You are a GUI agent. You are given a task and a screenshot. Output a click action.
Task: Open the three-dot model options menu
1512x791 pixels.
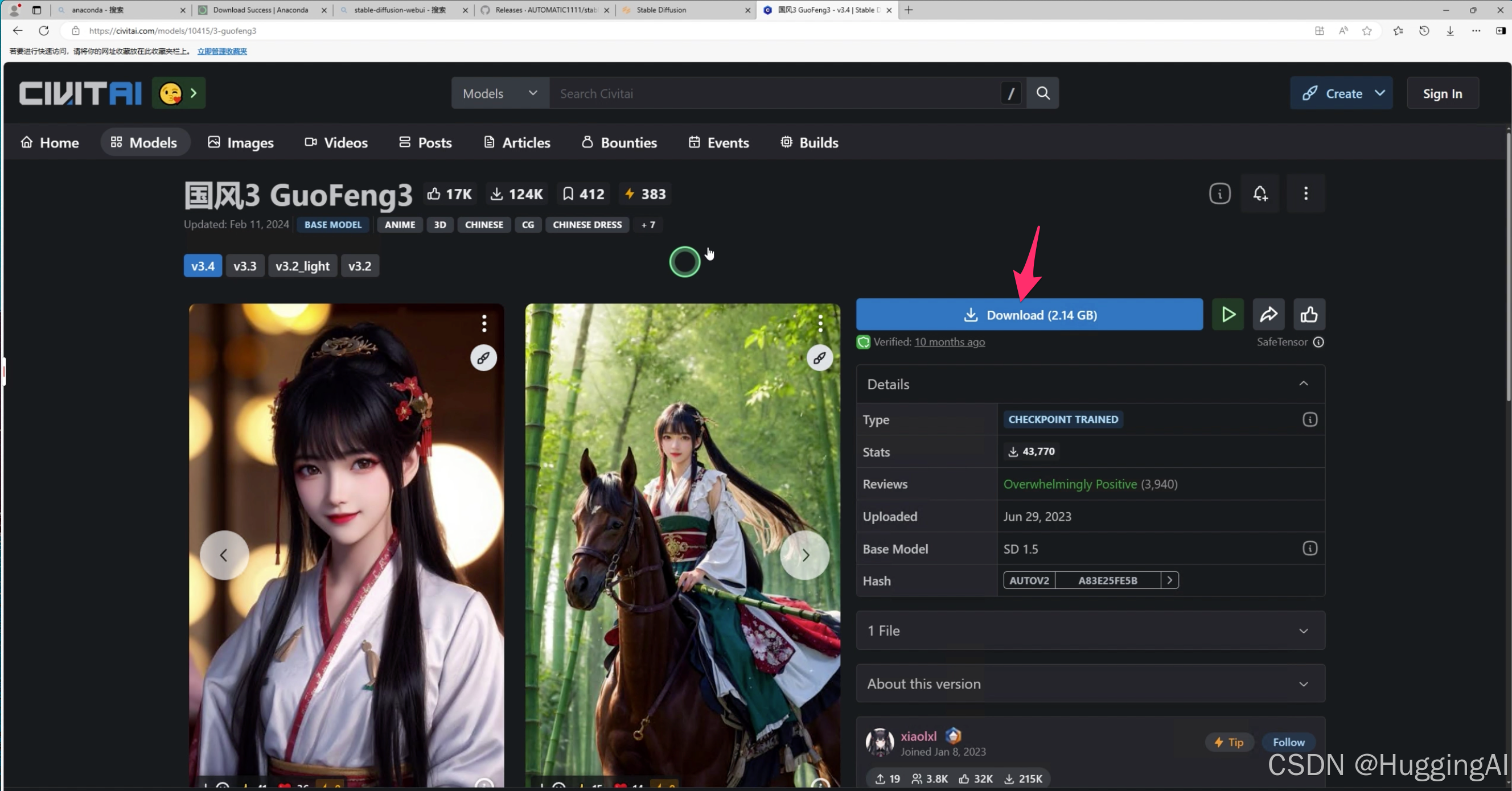click(x=1305, y=193)
